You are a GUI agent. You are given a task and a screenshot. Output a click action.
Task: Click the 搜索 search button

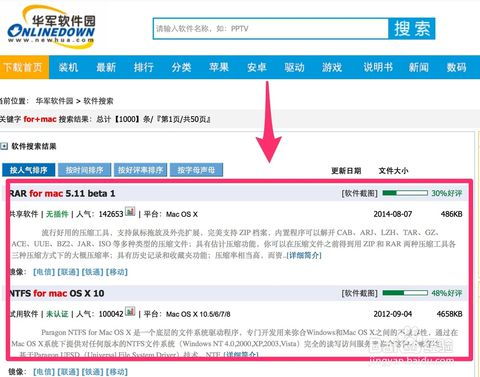pyautogui.click(x=412, y=29)
